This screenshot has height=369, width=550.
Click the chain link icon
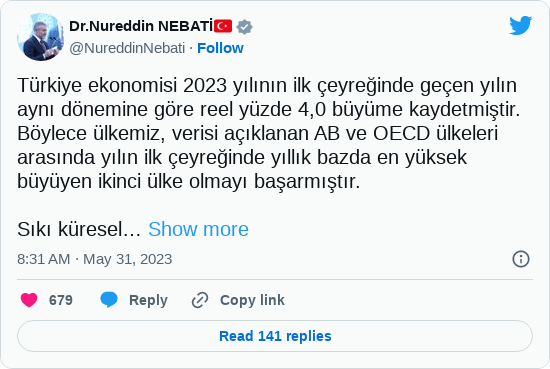[x=200, y=300]
